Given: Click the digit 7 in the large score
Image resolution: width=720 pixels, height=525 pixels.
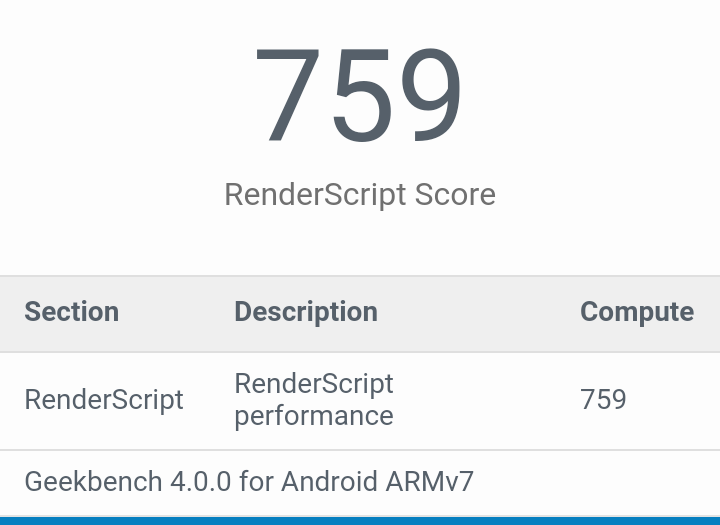Looking at the screenshot, I should 288,97.
